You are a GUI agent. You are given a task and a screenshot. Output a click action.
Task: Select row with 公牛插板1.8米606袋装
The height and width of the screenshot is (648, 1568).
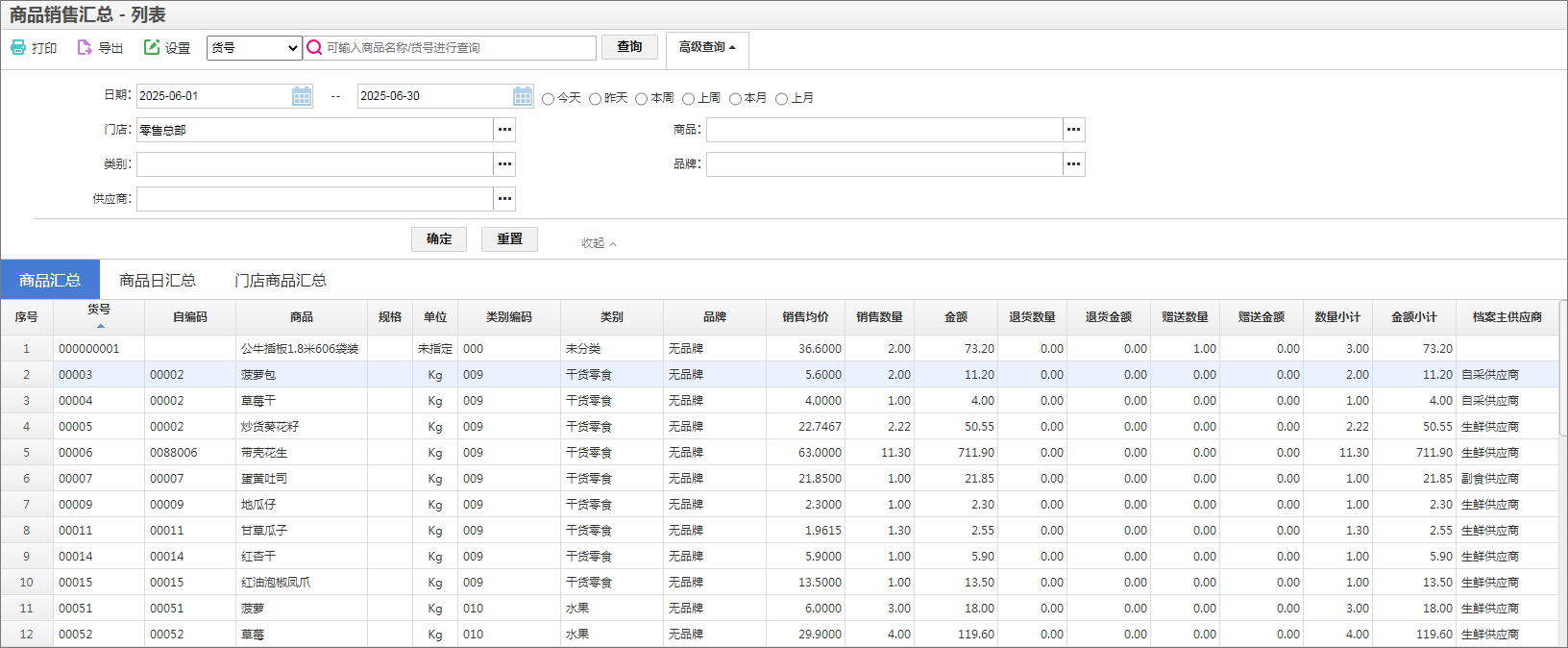779,348
